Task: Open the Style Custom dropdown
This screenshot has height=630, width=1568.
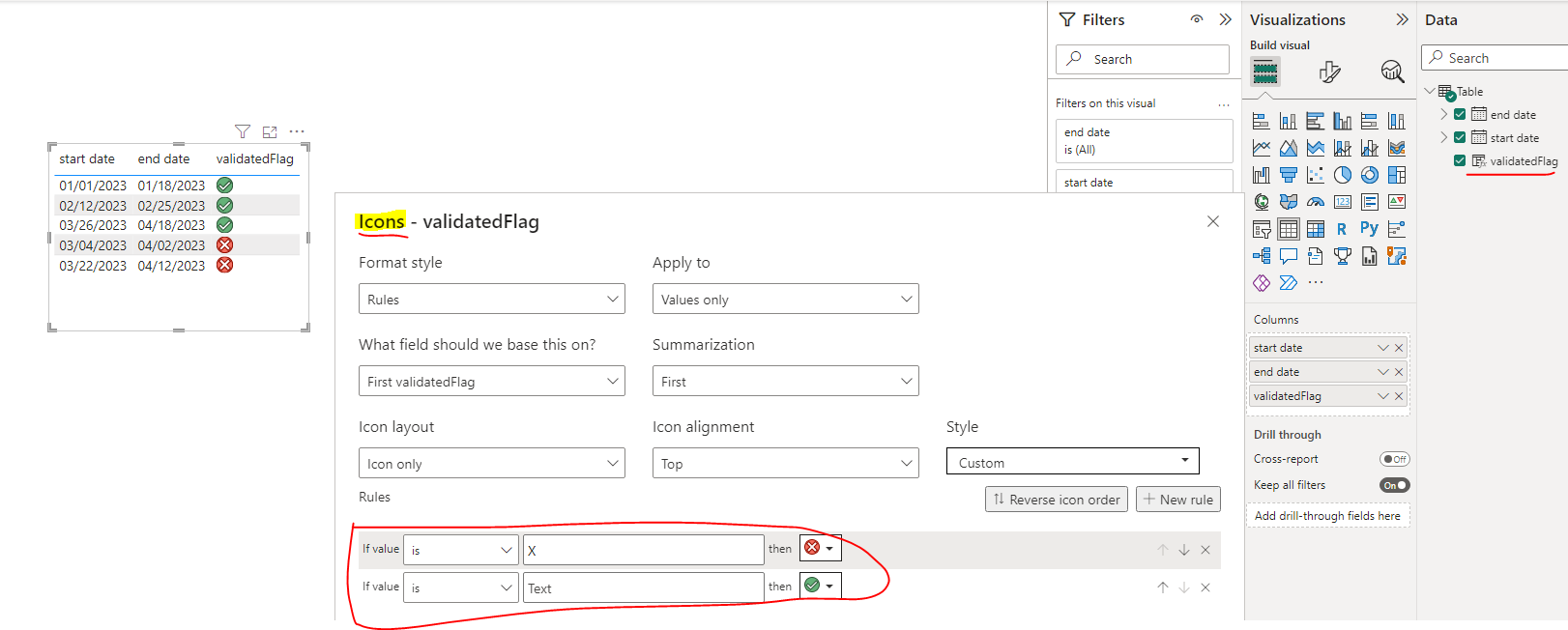Action: tap(1073, 462)
